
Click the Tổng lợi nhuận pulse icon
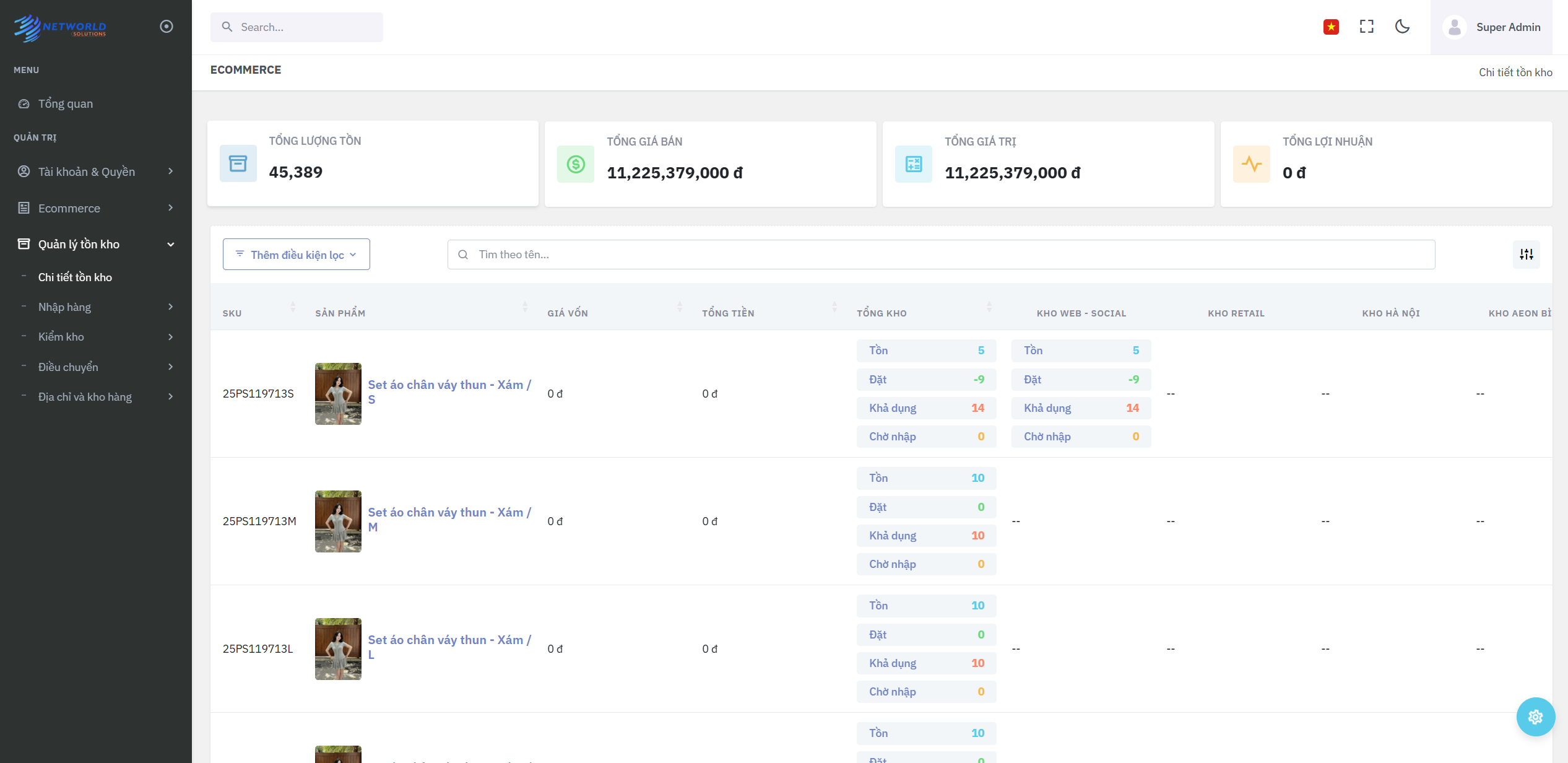pyautogui.click(x=1251, y=164)
